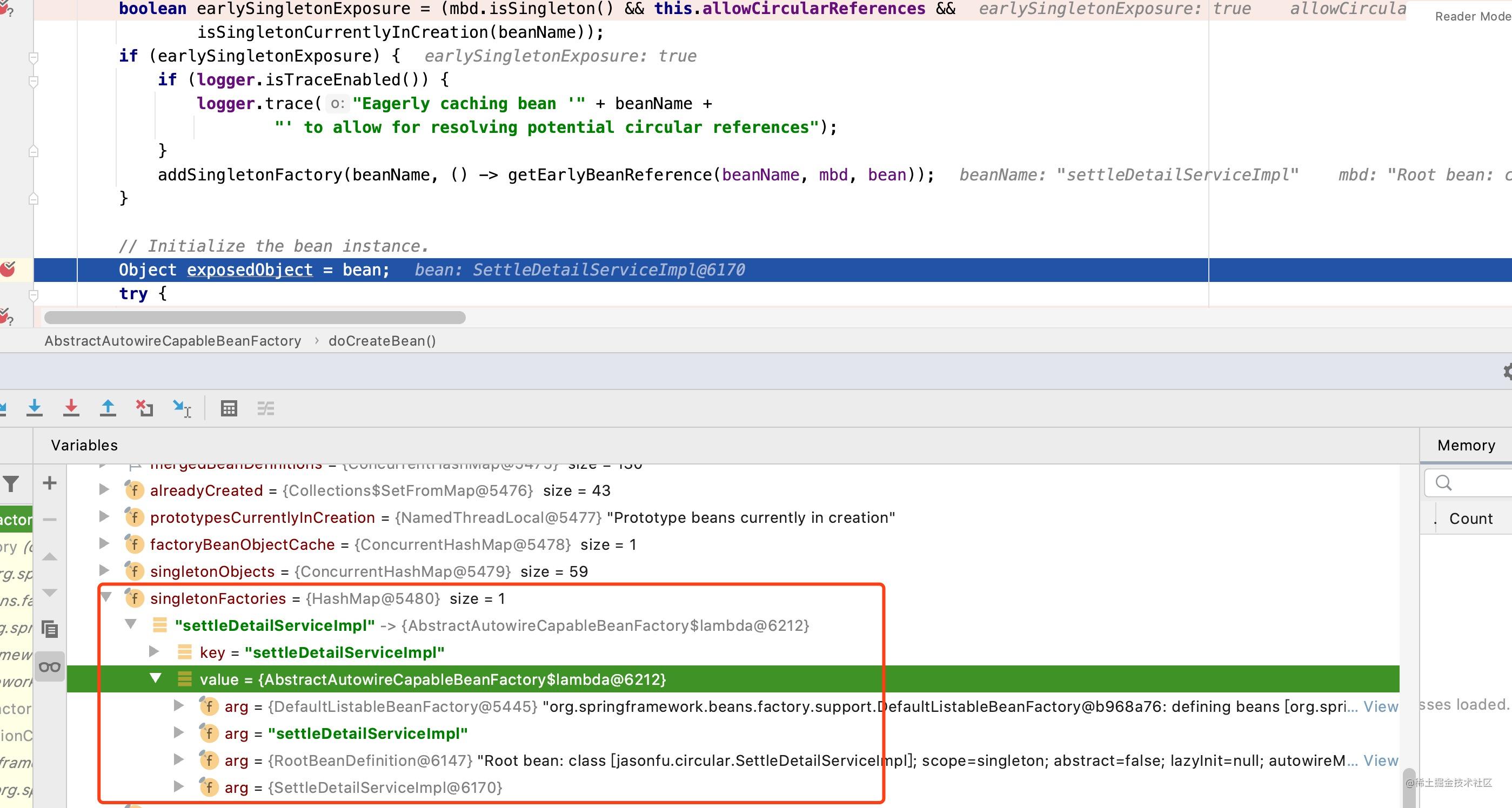Click the field icon beside prototypesCurrentlyInCreation
Viewport: 1512px width, 808px height.
coord(134,517)
